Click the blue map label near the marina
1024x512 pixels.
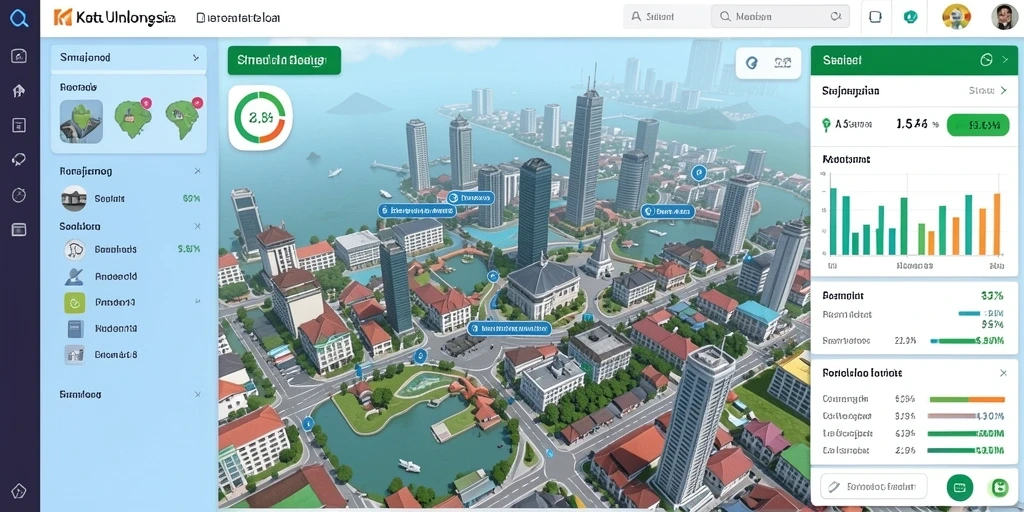tap(470, 198)
